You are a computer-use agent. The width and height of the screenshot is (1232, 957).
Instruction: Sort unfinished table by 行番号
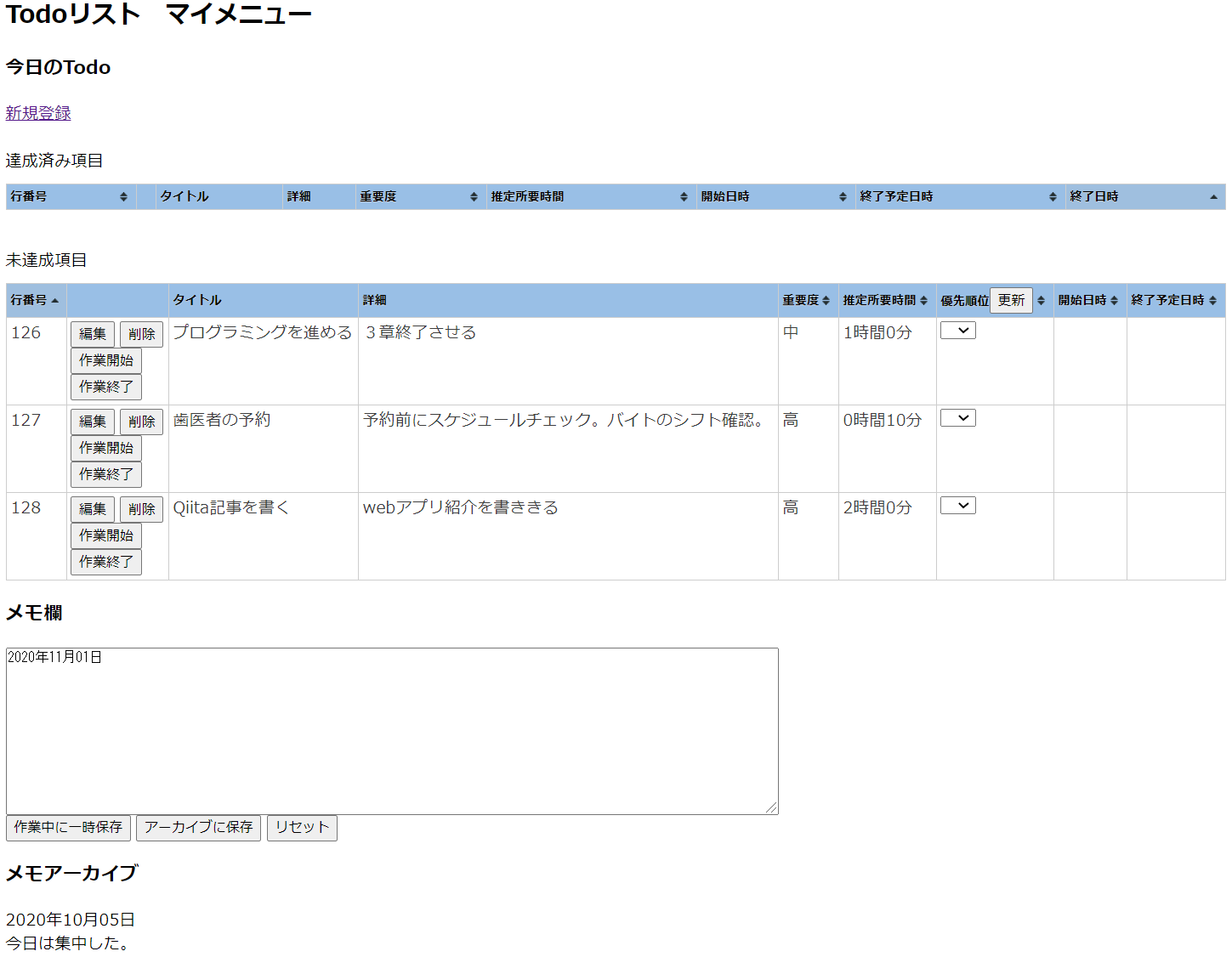pos(36,300)
